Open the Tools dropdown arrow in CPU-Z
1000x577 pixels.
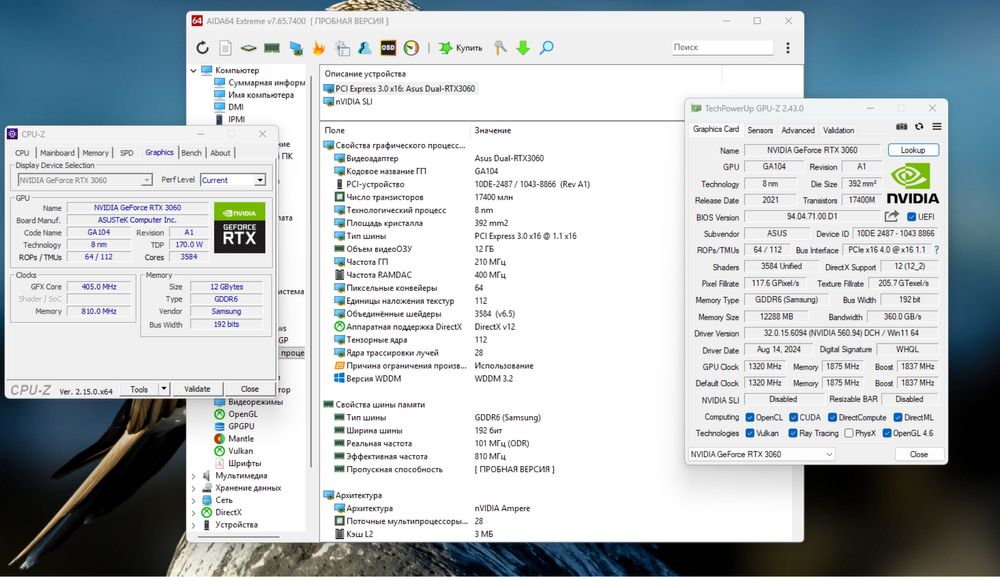(x=164, y=389)
